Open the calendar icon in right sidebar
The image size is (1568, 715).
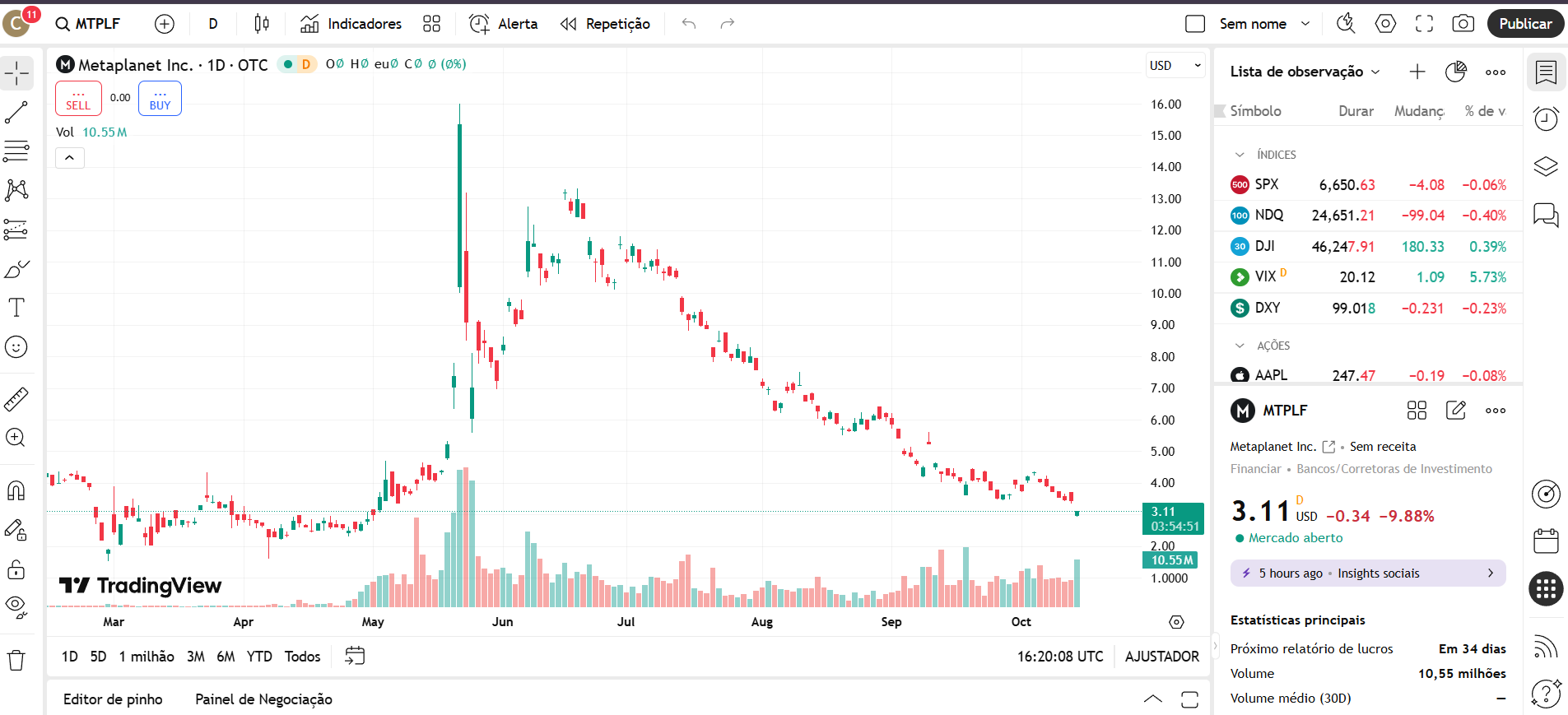point(1546,541)
